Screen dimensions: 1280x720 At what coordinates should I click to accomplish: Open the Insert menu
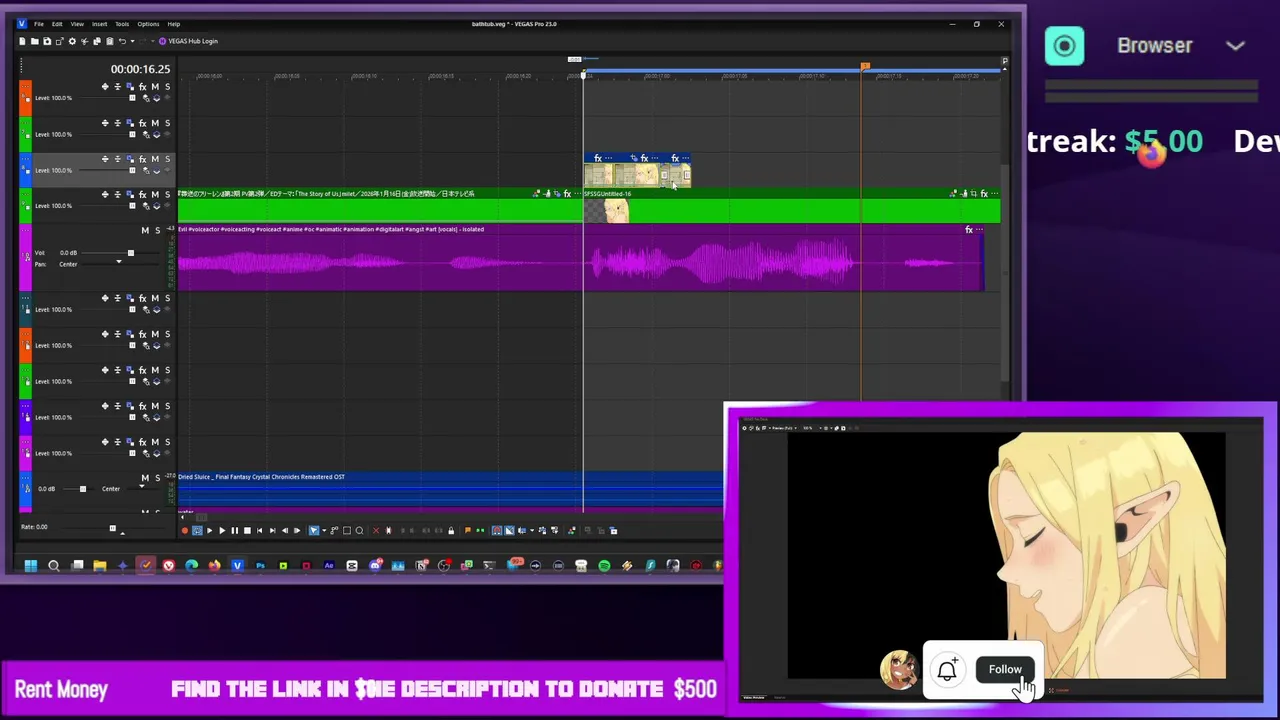click(99, 24)
